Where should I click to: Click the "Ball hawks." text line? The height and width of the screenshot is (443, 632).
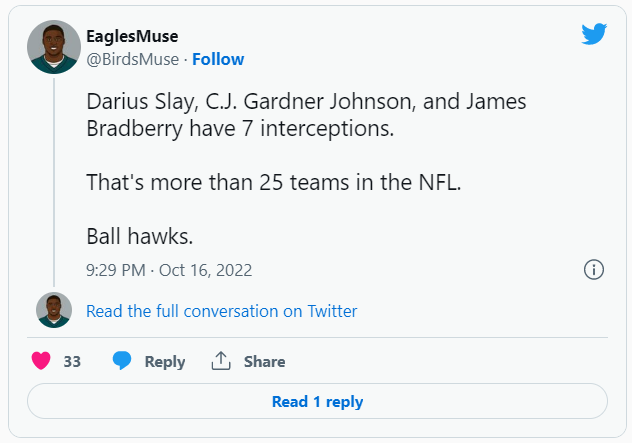[x=138, y=238]
